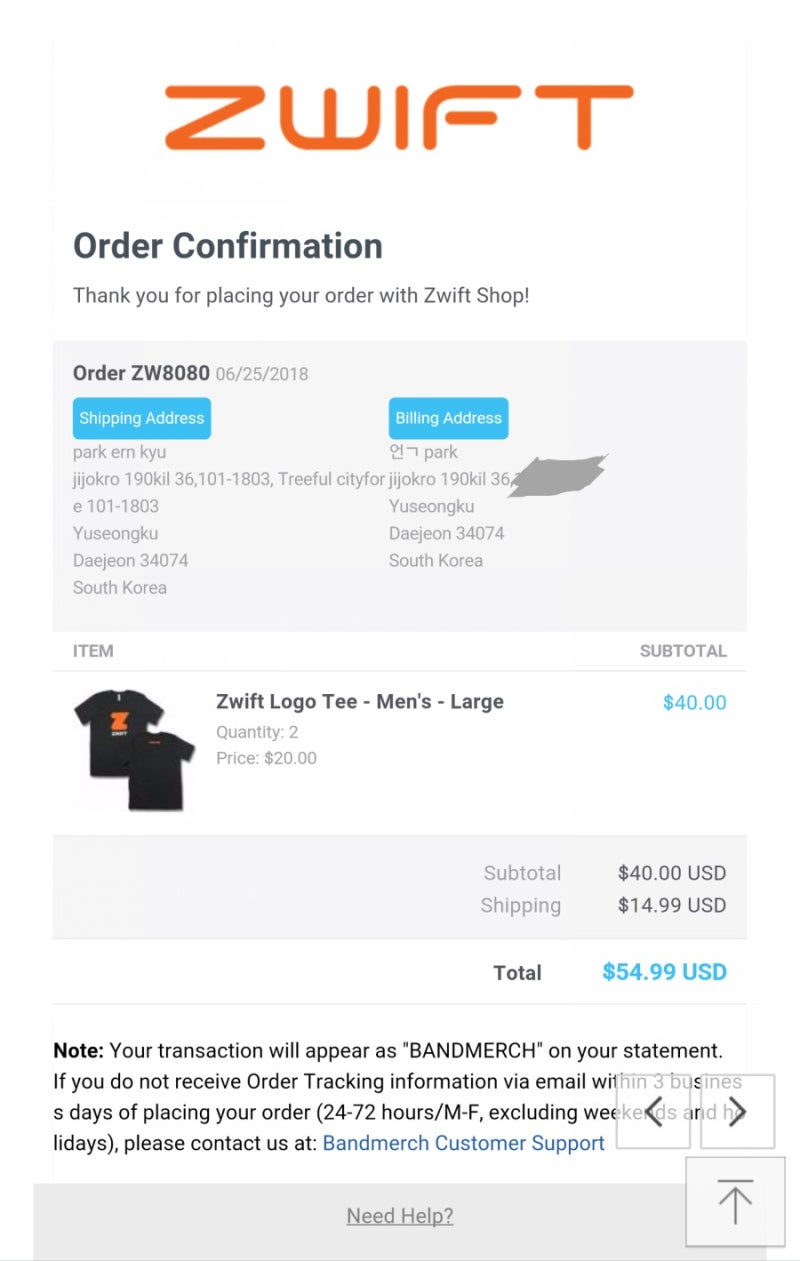Tap the next arrow button

point(737,1111)
